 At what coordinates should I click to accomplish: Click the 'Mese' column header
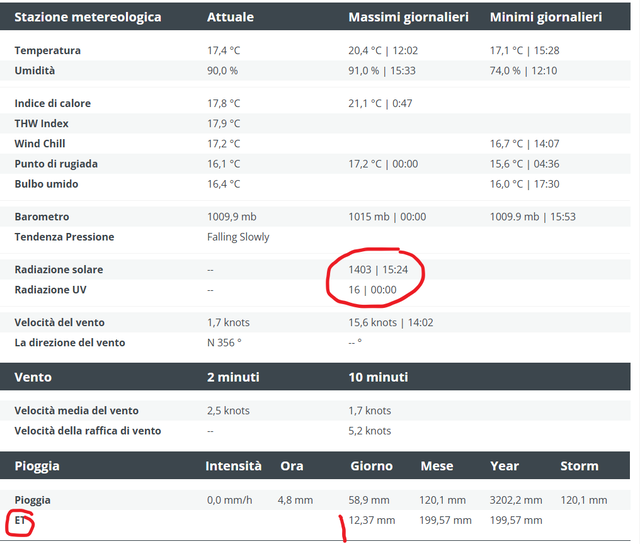tap(437, 466)
